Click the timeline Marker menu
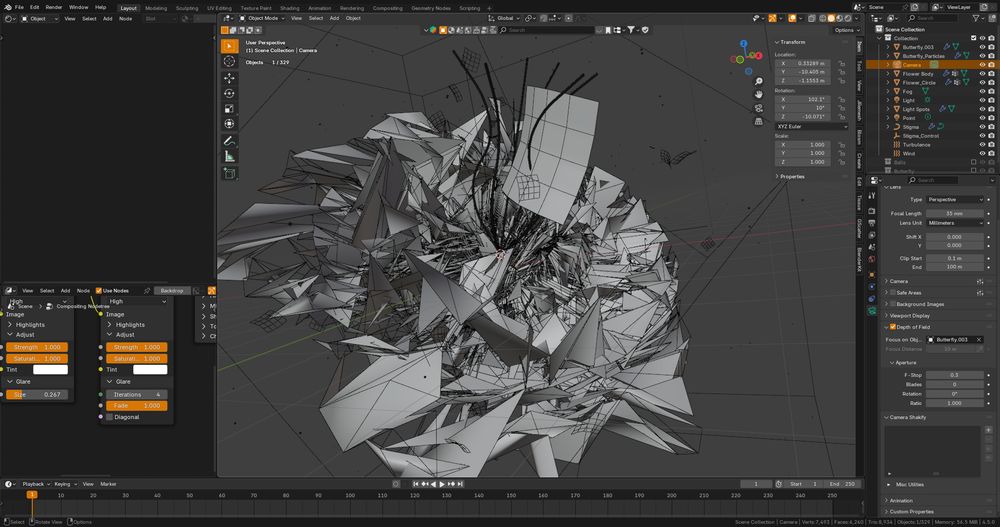The width and height of the screenshot is (1000, 527). pos(108,484)
